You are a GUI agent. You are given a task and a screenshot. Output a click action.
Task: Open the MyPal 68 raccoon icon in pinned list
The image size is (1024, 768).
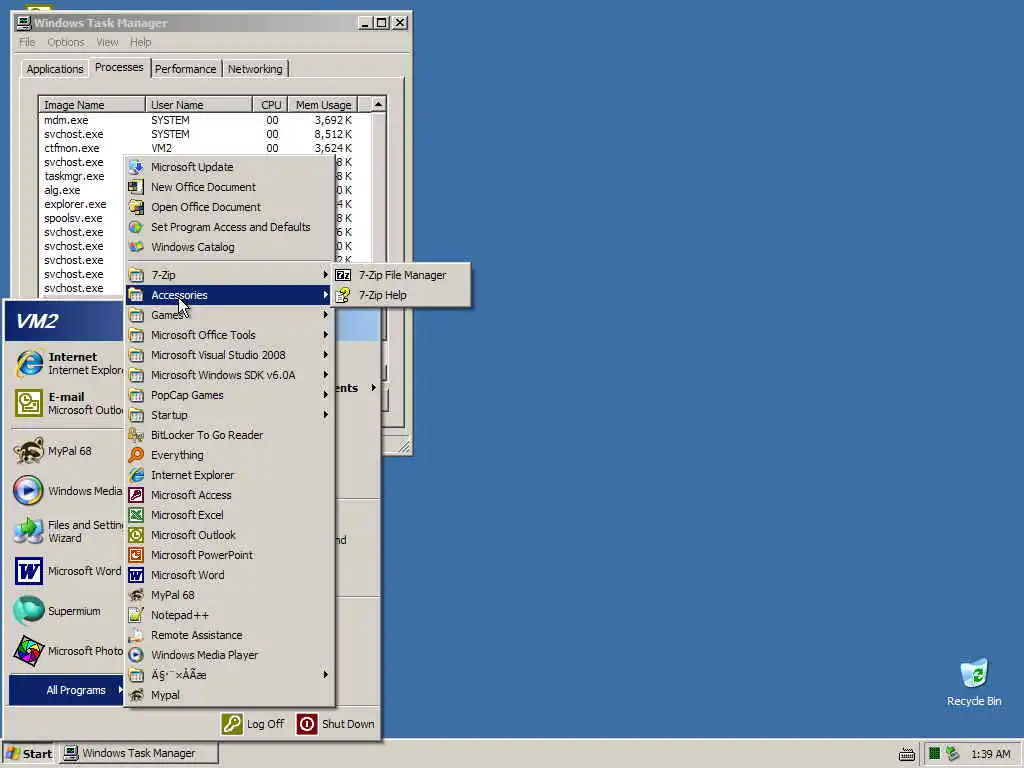click(29, 451)
